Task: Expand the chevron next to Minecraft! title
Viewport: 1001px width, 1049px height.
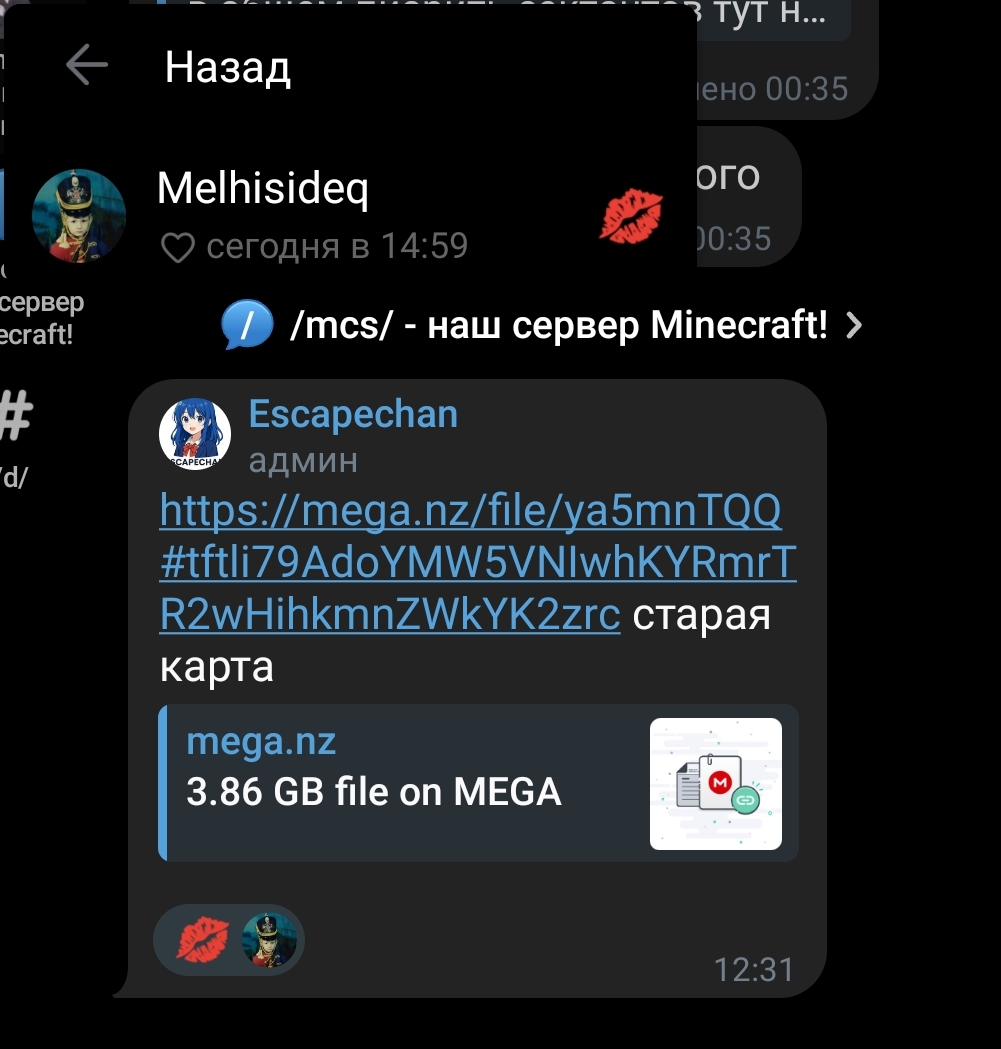Action: coord(854,326)
